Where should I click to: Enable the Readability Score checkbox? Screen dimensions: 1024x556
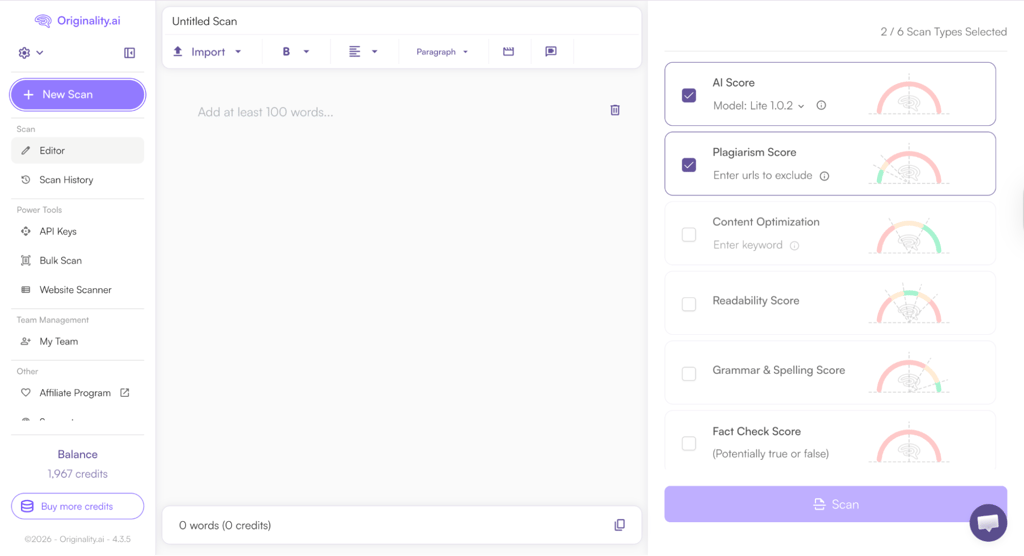(x=689, y=304)
